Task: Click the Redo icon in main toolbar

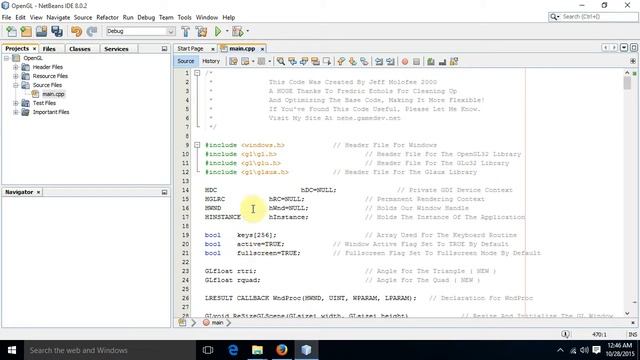Action: tap(92, 31)
